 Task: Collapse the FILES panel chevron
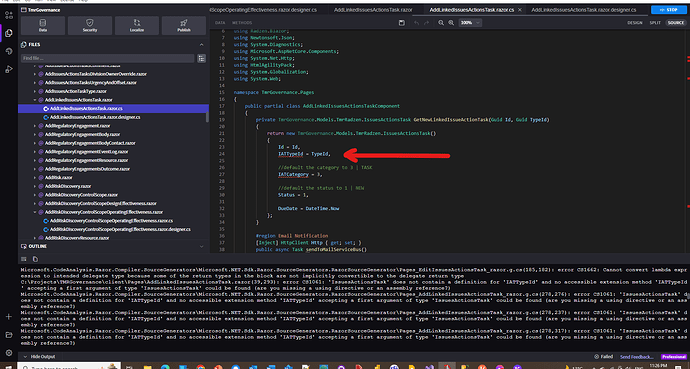(x=202, y=44)
